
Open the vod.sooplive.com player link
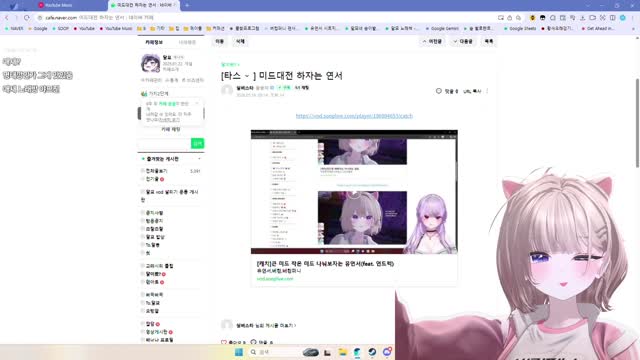coord(354,116)
